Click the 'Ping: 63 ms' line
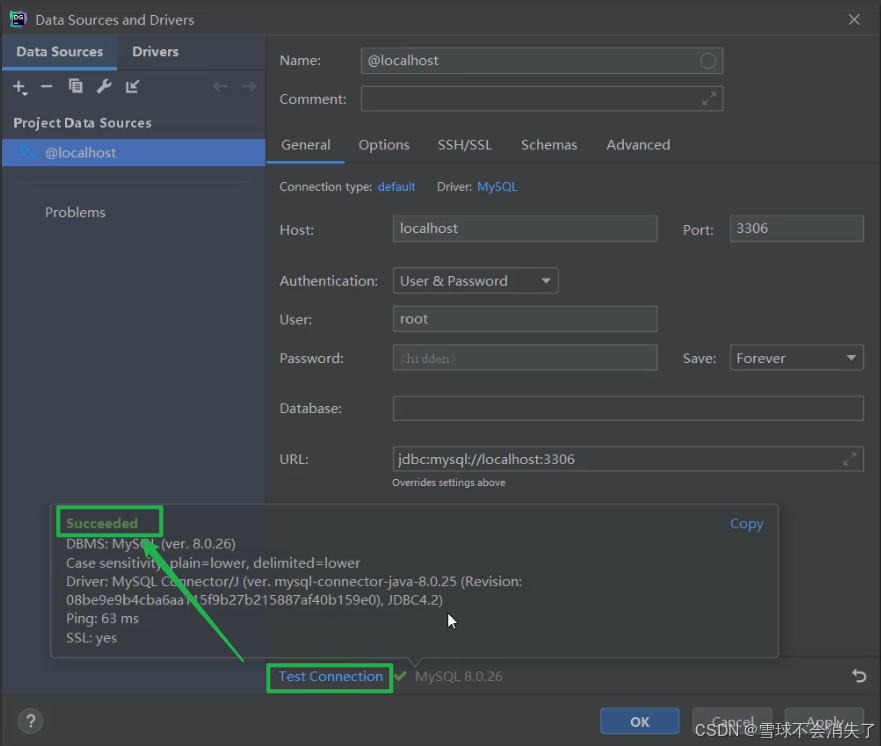881x746 pixels. coord(102,618)
